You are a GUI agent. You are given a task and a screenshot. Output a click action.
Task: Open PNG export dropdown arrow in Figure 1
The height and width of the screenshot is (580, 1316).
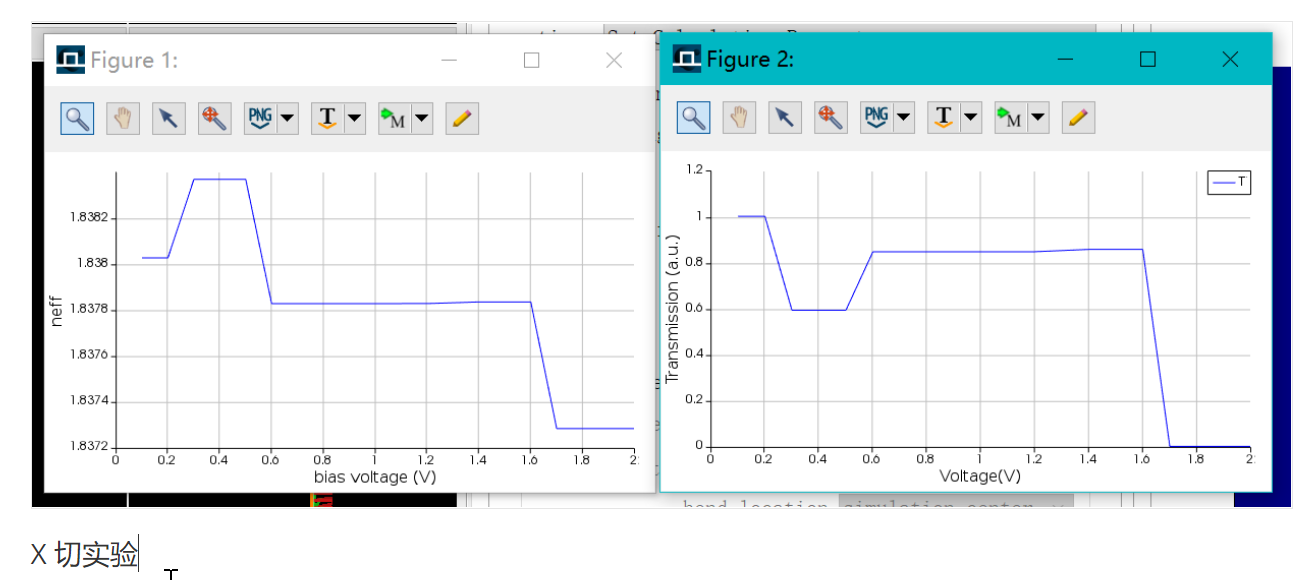coord(288,118)
